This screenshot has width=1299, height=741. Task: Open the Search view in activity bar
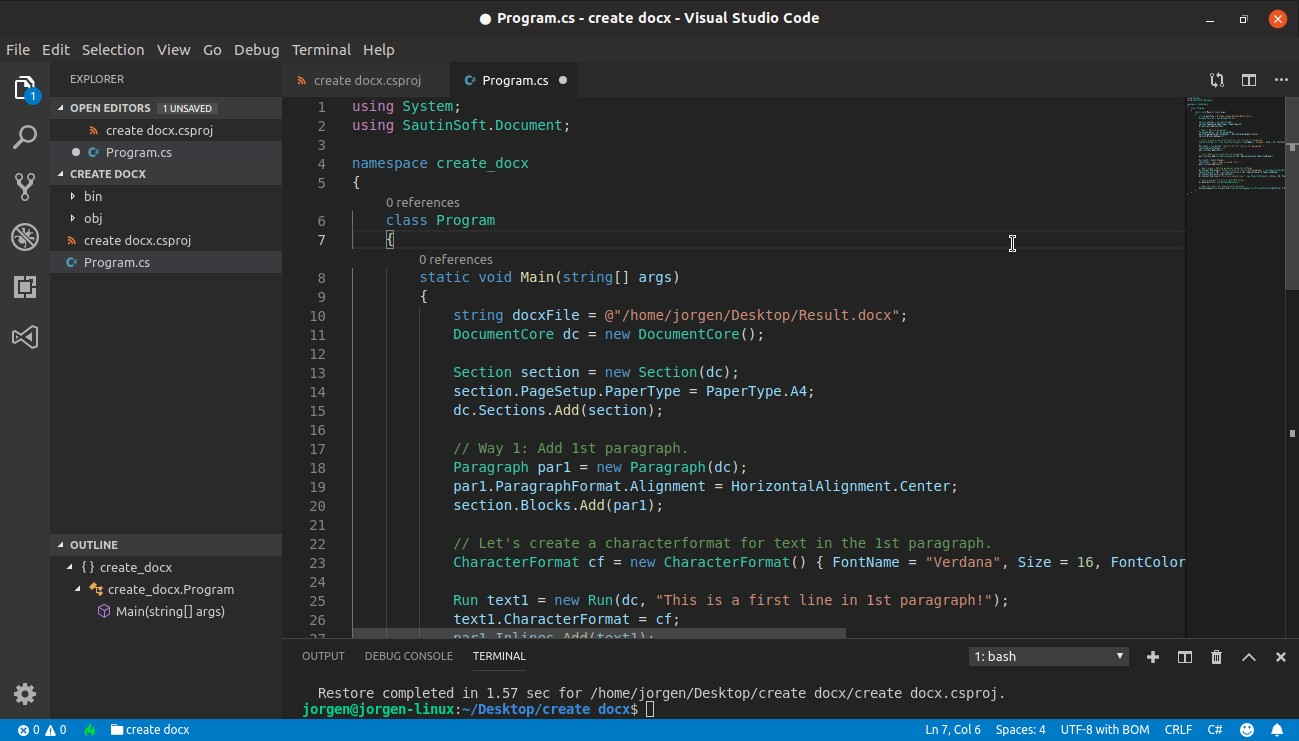tap(25, 137)
